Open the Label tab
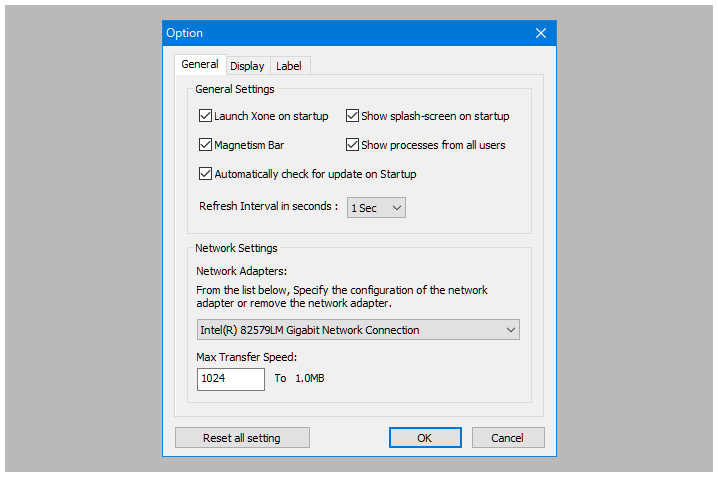Screen dimensions: 718x477 click(289, 66)
